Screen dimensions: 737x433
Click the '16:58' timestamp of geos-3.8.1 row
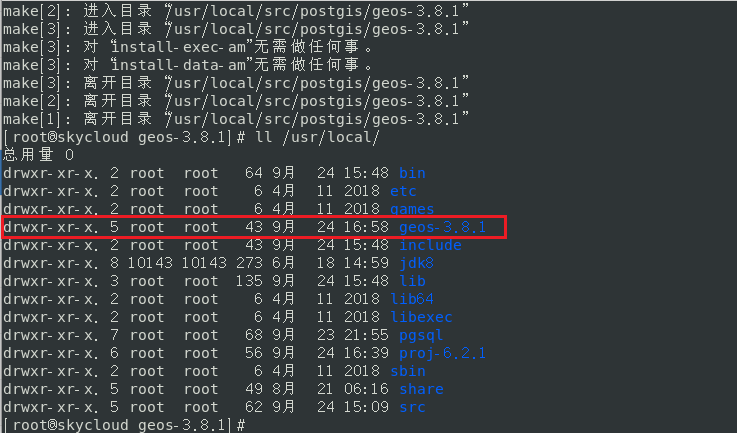[366, 227]
